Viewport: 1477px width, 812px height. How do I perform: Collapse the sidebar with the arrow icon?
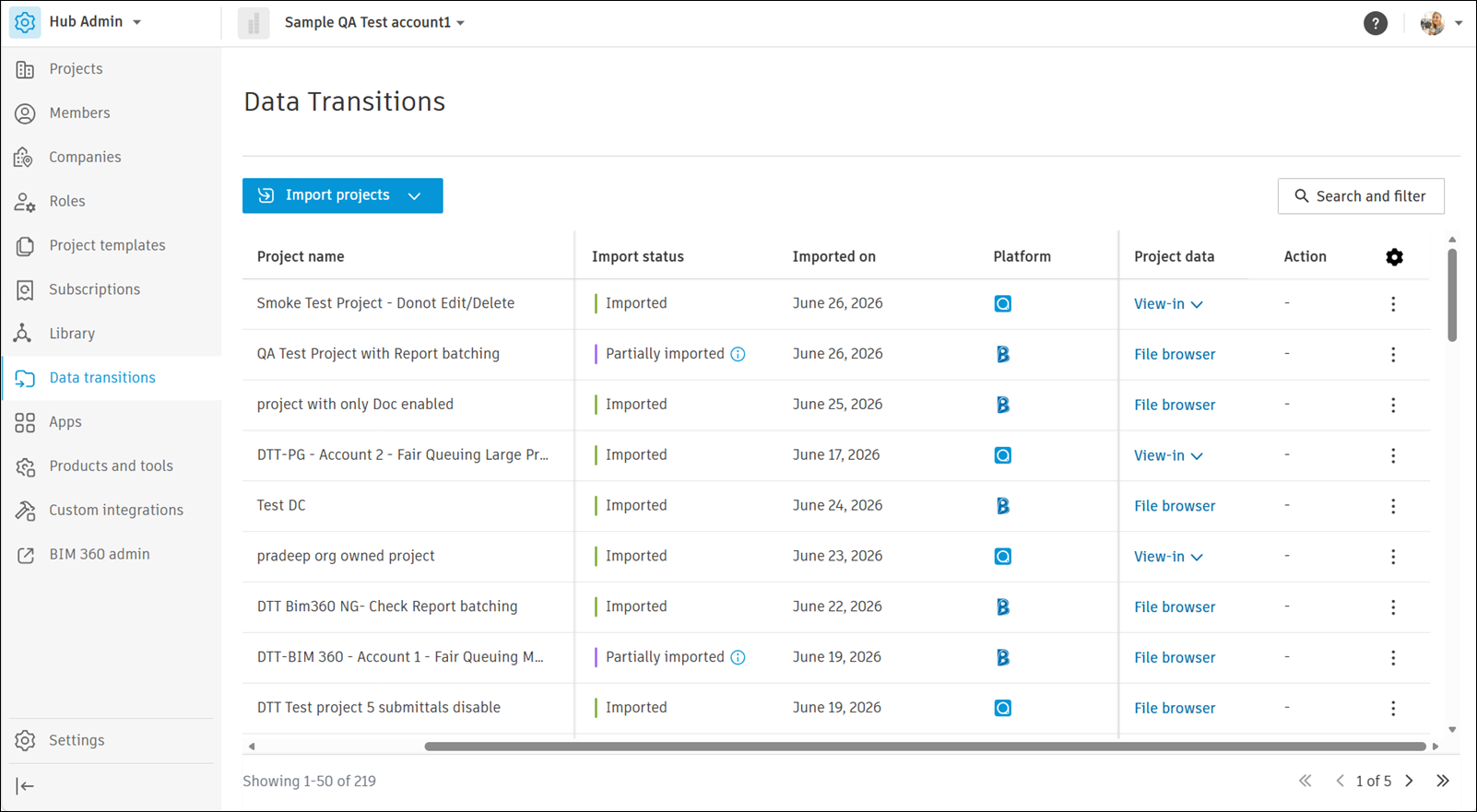(25, 786)
